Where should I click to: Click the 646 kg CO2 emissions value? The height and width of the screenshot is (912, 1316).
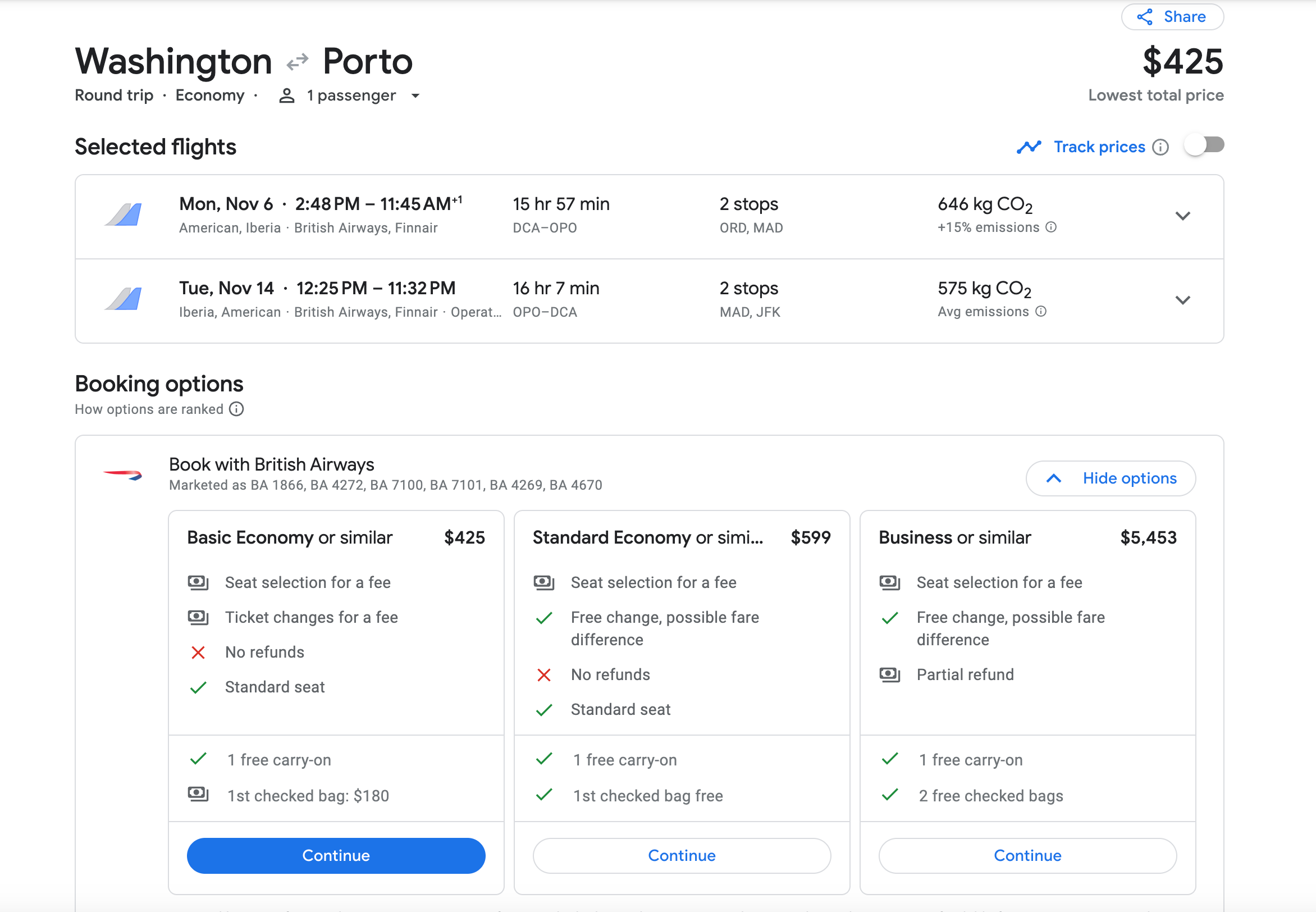[985, 204]
